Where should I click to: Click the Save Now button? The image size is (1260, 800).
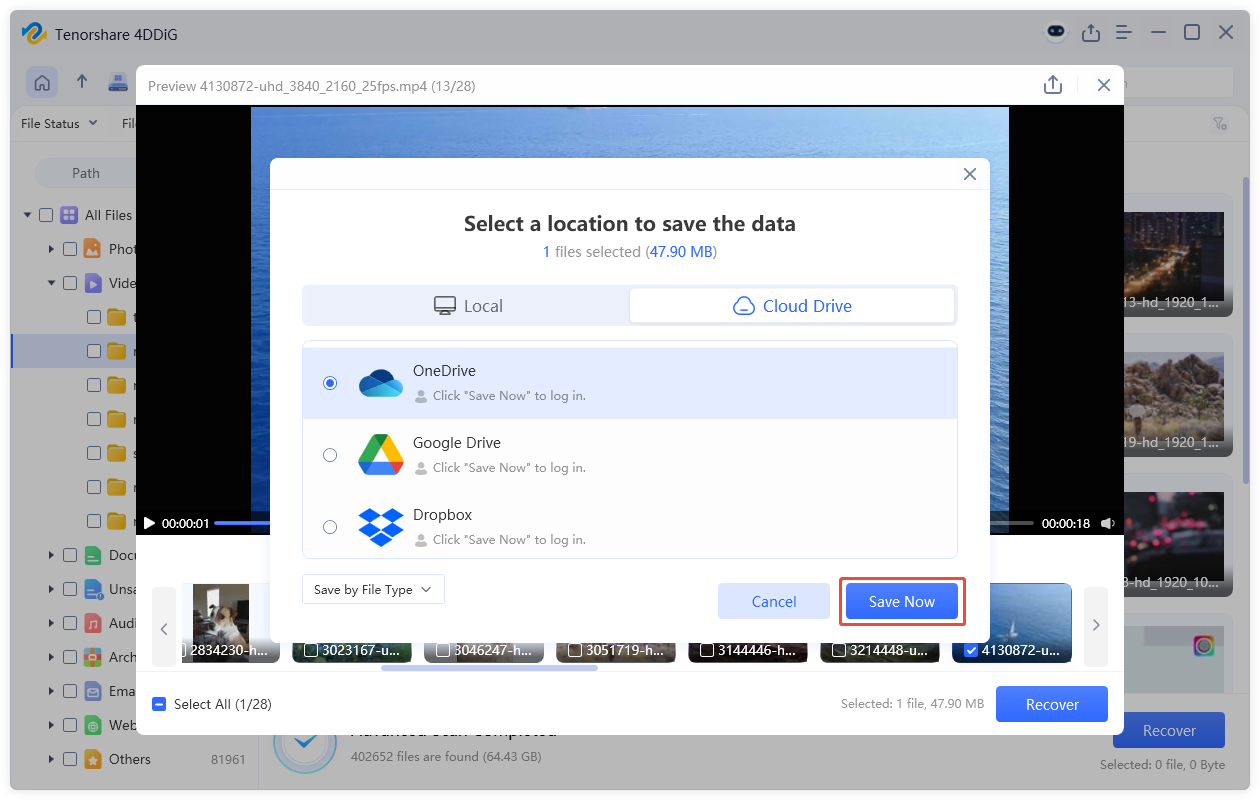click(x=901, y=601)
